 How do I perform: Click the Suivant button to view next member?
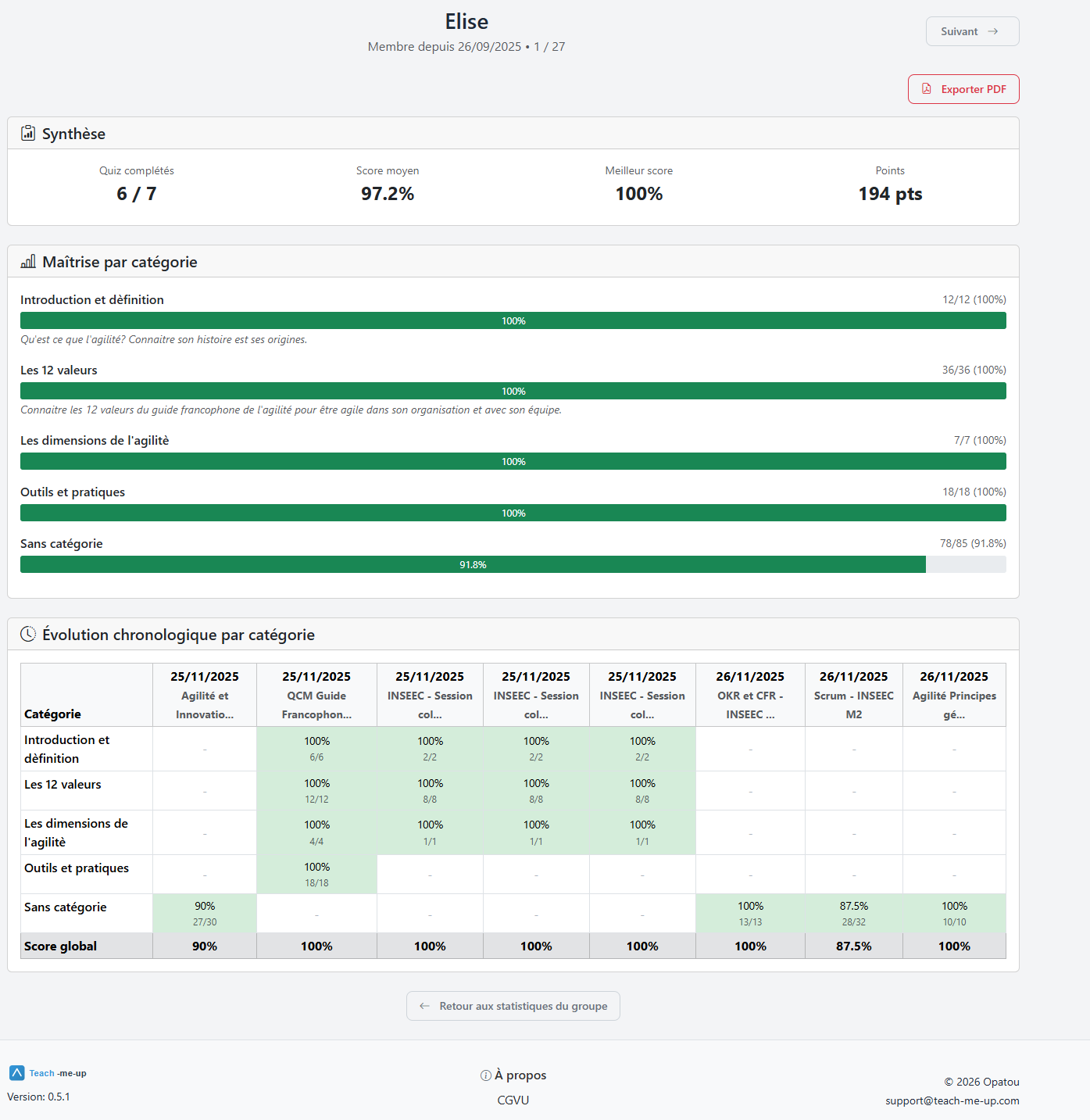pyautogui.click(x=972, y=31)
